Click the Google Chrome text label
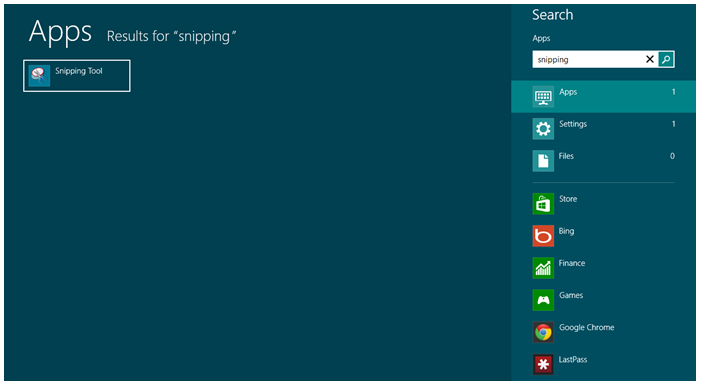The height and width of the screenshot is (385, 701). 587,327
